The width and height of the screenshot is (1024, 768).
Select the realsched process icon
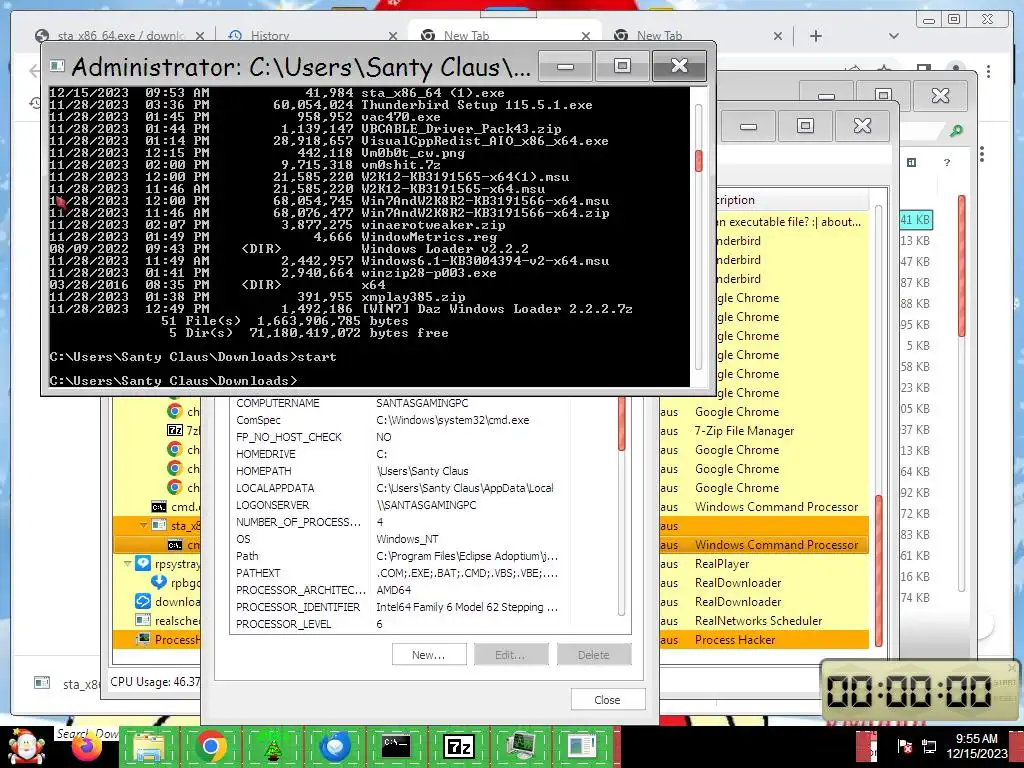[x=143, y=620]
